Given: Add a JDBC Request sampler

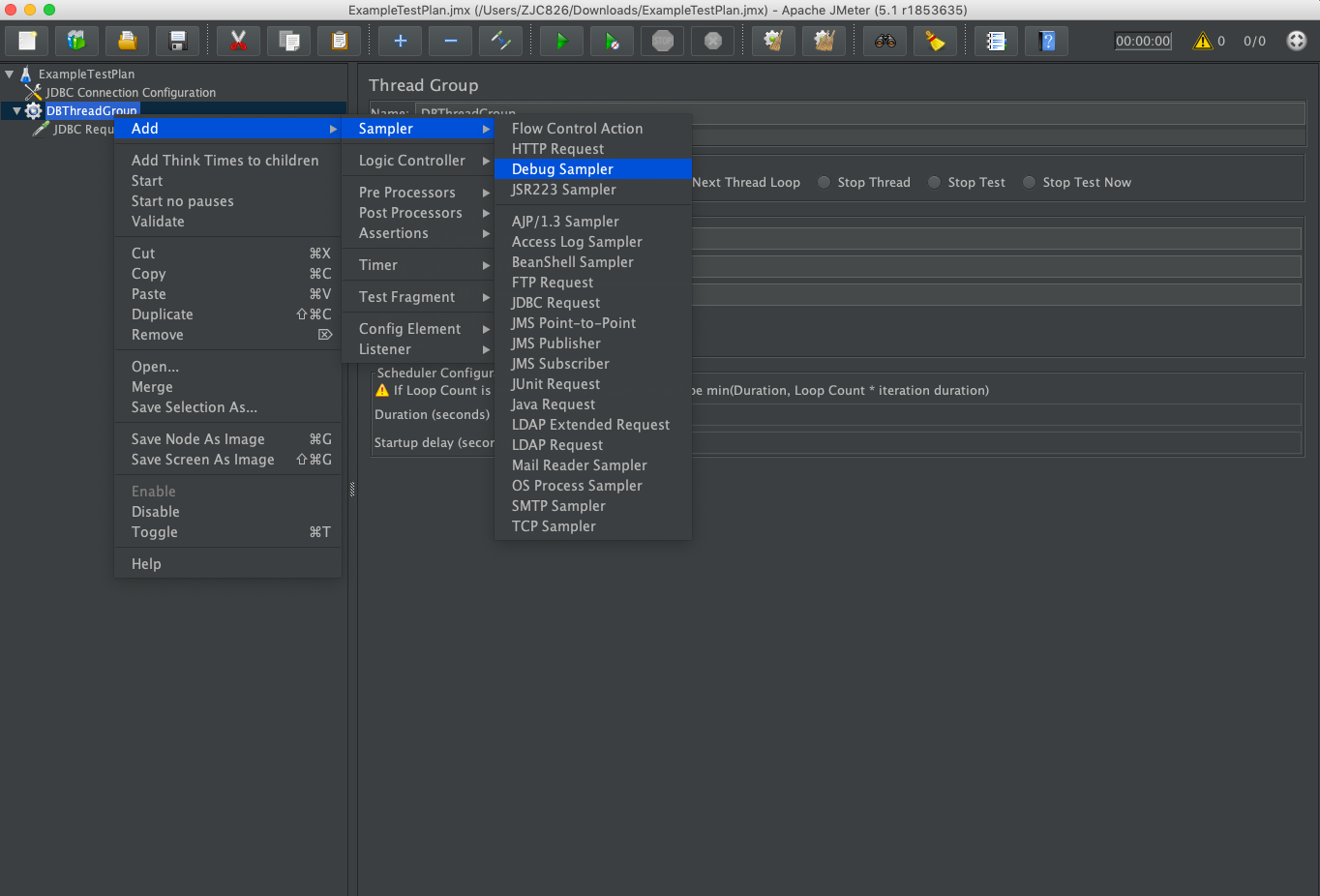Looking at the screenshot, I should coord(593,303).
